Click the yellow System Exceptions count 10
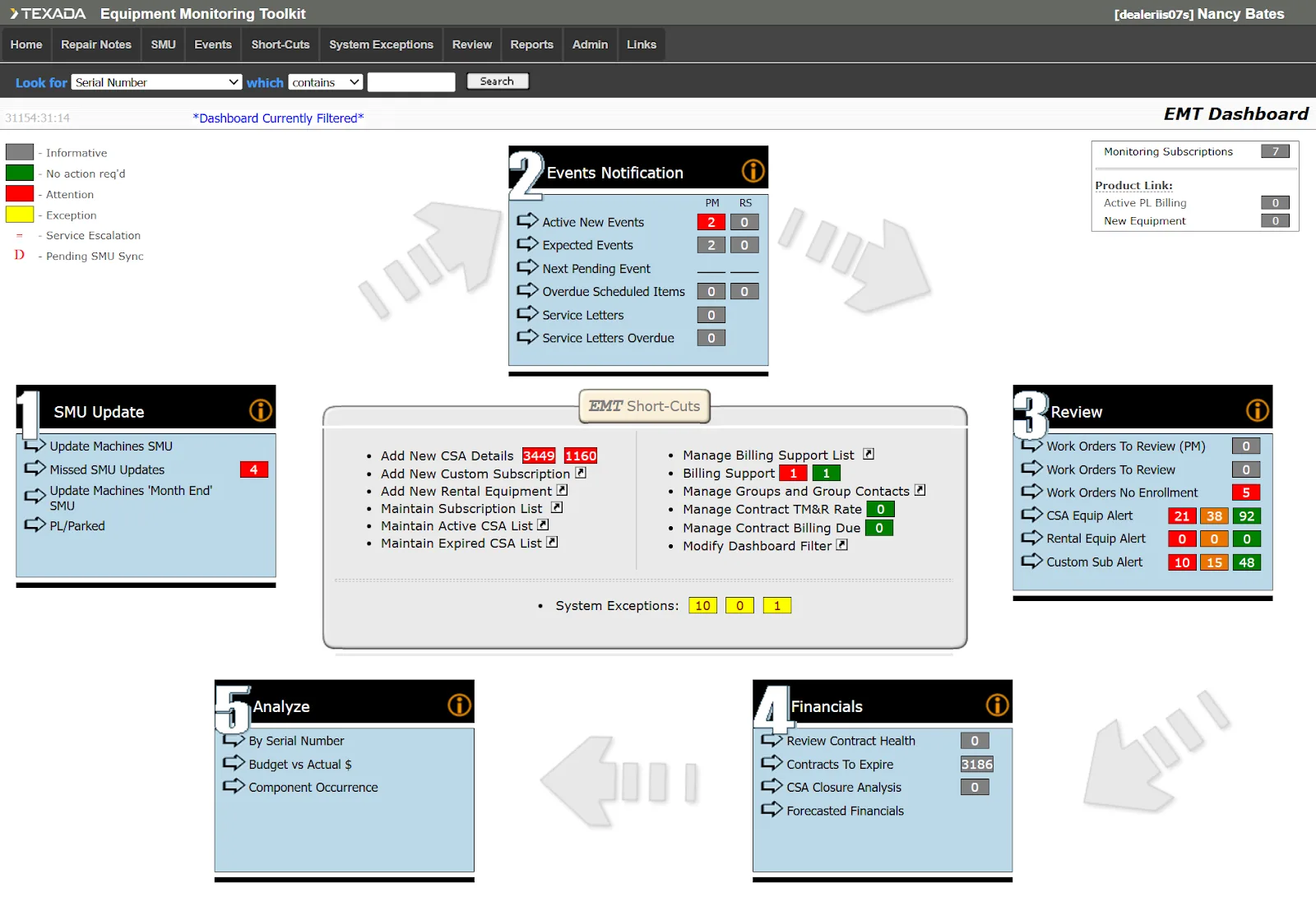Image resolution: width=1316 pixels, height=911 pixels. 702,606
